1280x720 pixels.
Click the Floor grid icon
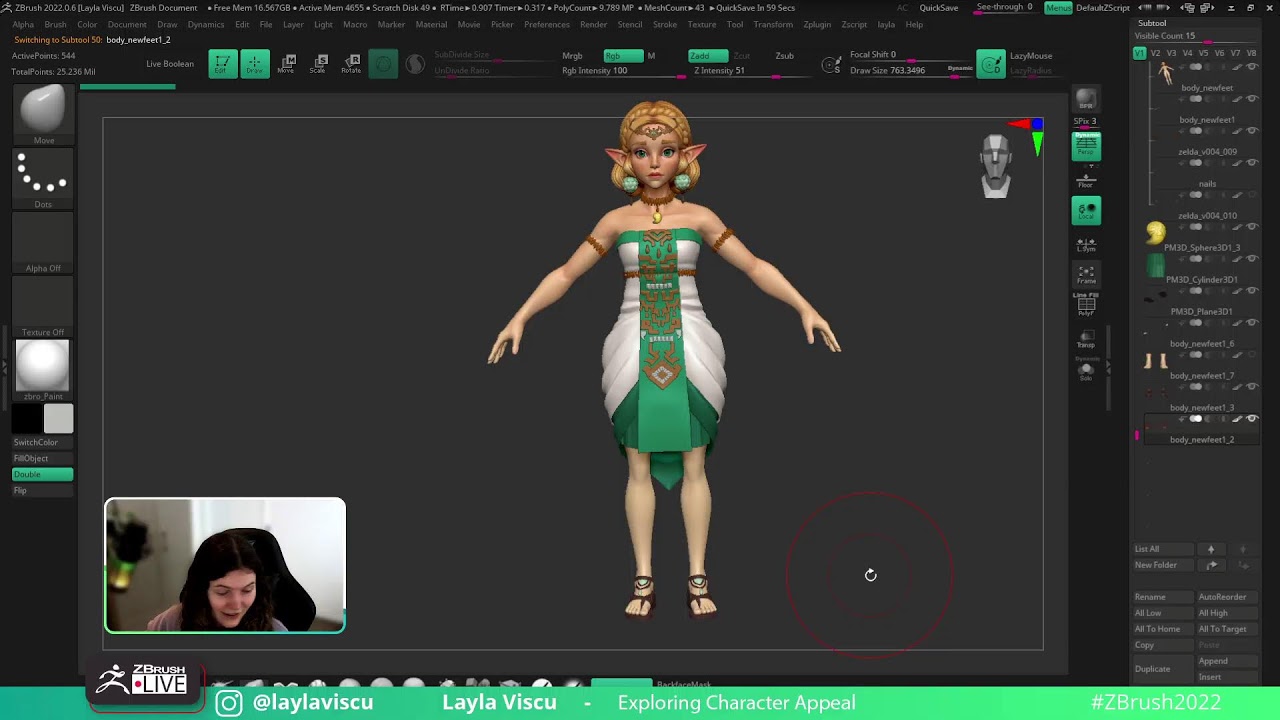point(1086,178)
